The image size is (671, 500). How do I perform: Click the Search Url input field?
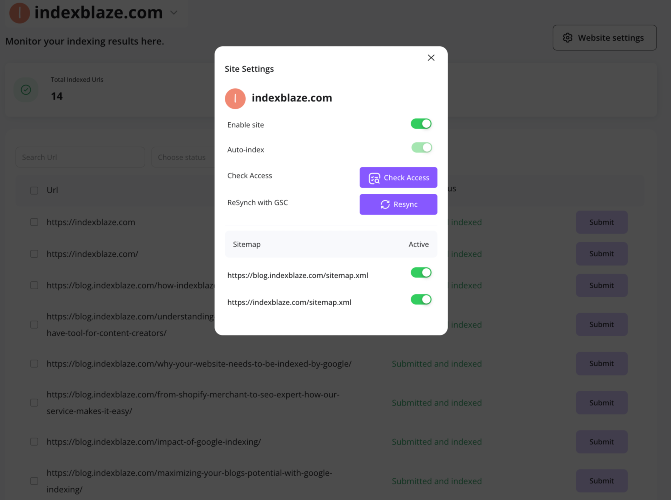pos(80,157)
